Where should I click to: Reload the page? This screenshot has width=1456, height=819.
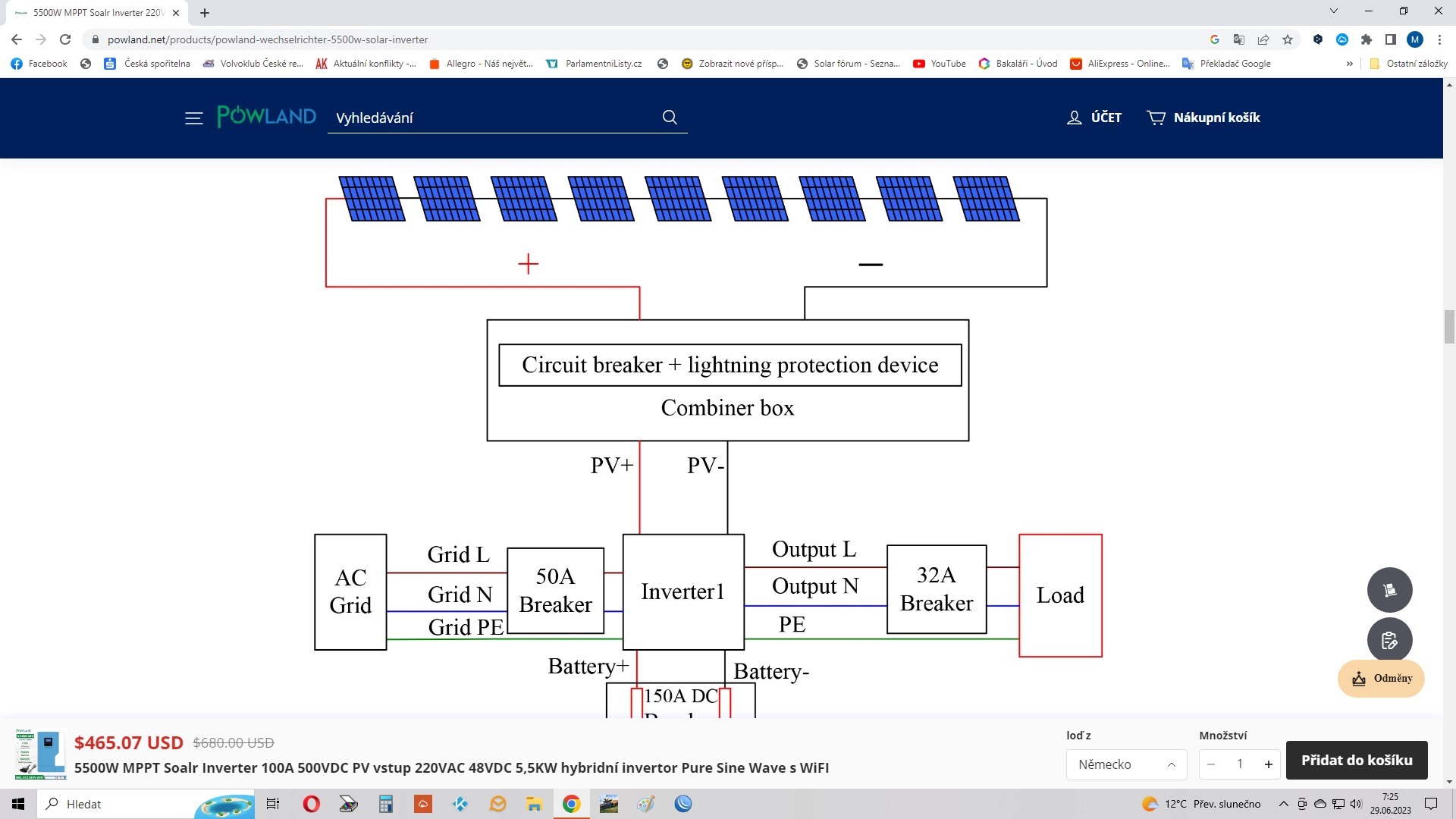65,39
